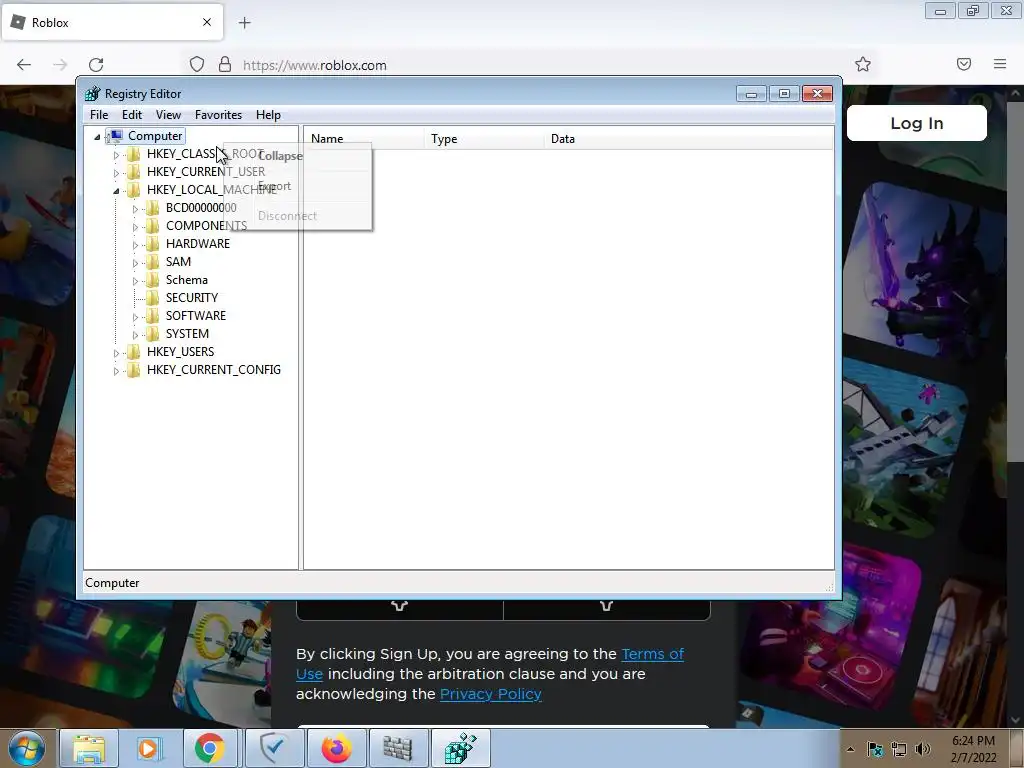Expand the HKEY_CURRENT_USER arrow

[116, 172]
